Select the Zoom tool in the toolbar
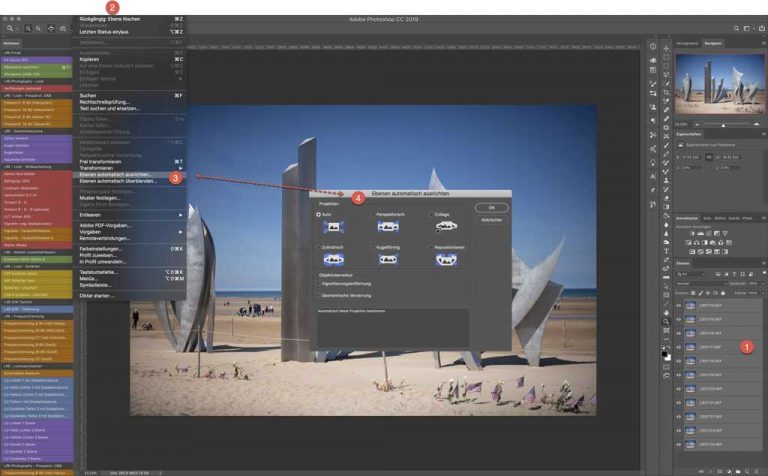Screen dimensions: 768x476 click(666, 322)
